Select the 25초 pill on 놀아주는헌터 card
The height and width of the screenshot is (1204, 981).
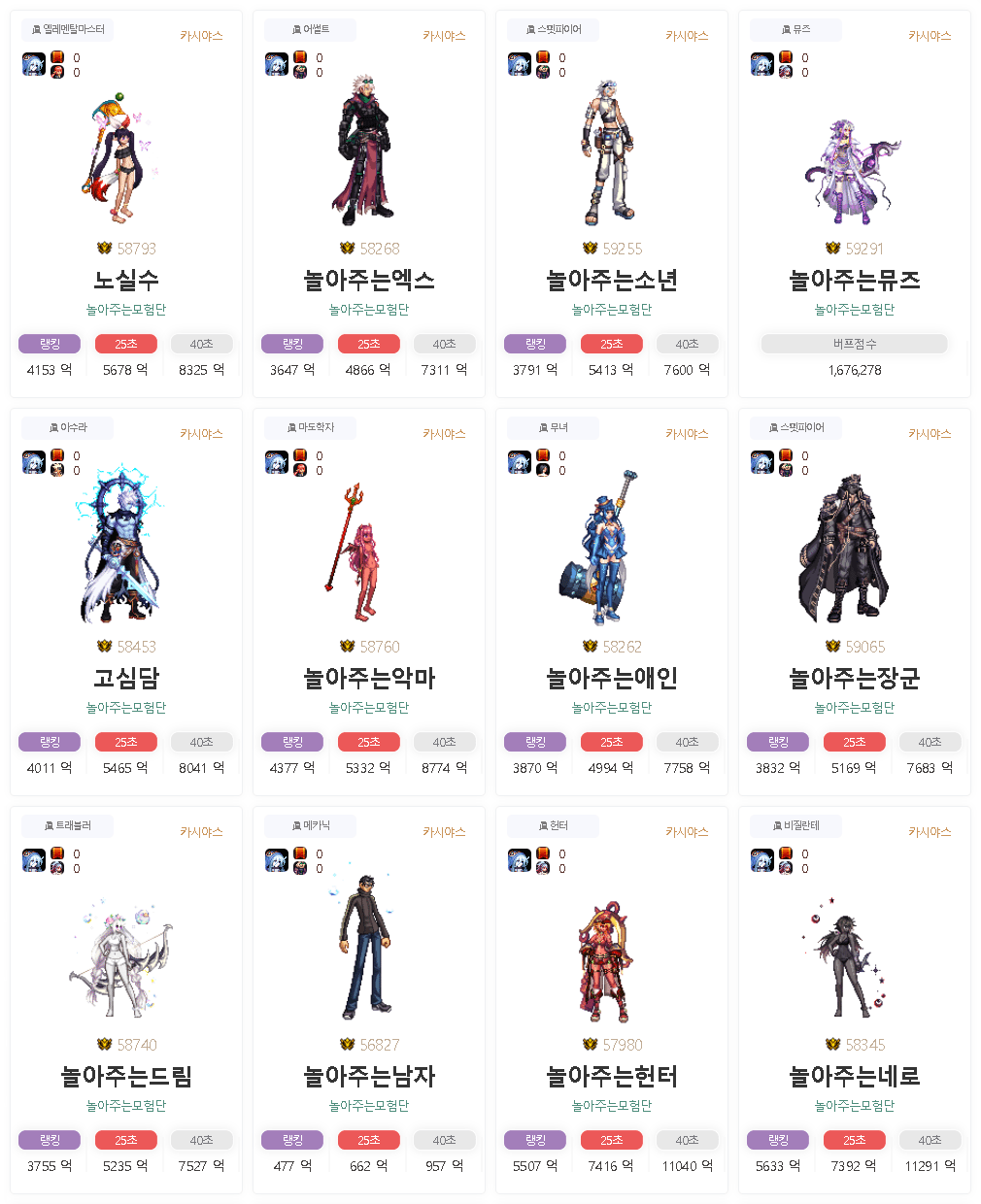click(612, 1140)
